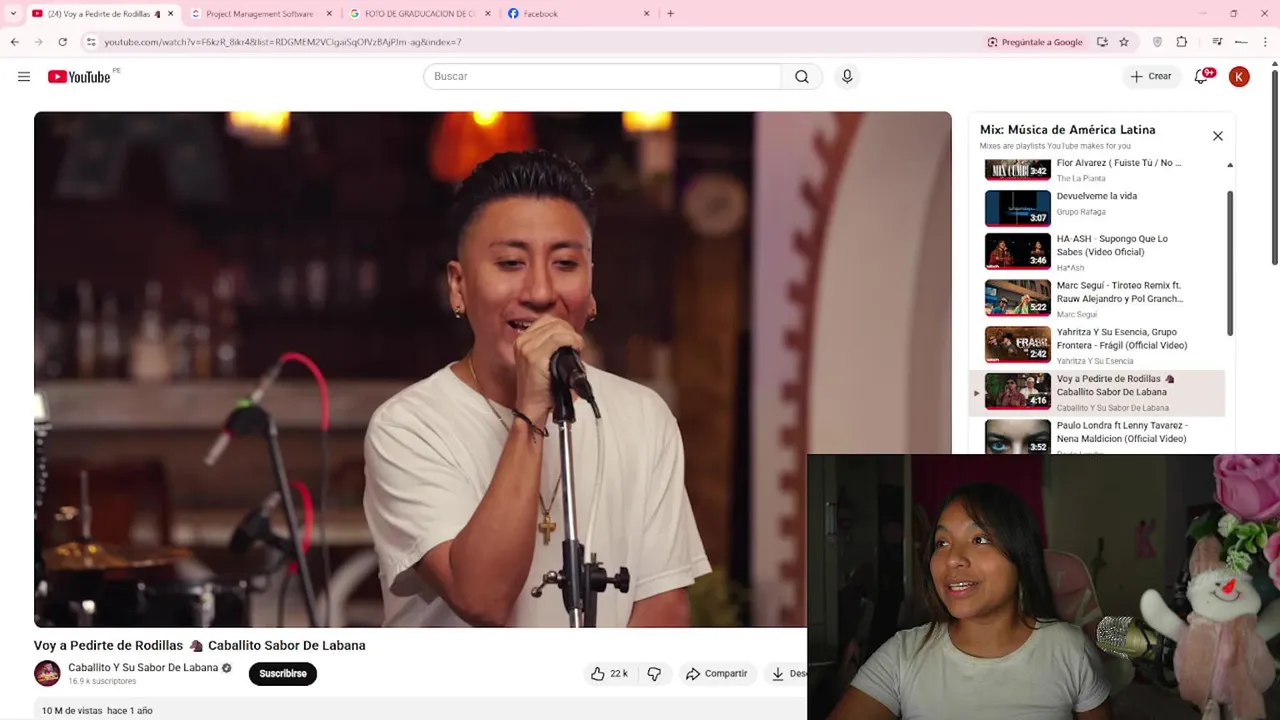This screenshot has height=720, width=1280.
Task: Bookmark this page with the star
Action: 1124,42
